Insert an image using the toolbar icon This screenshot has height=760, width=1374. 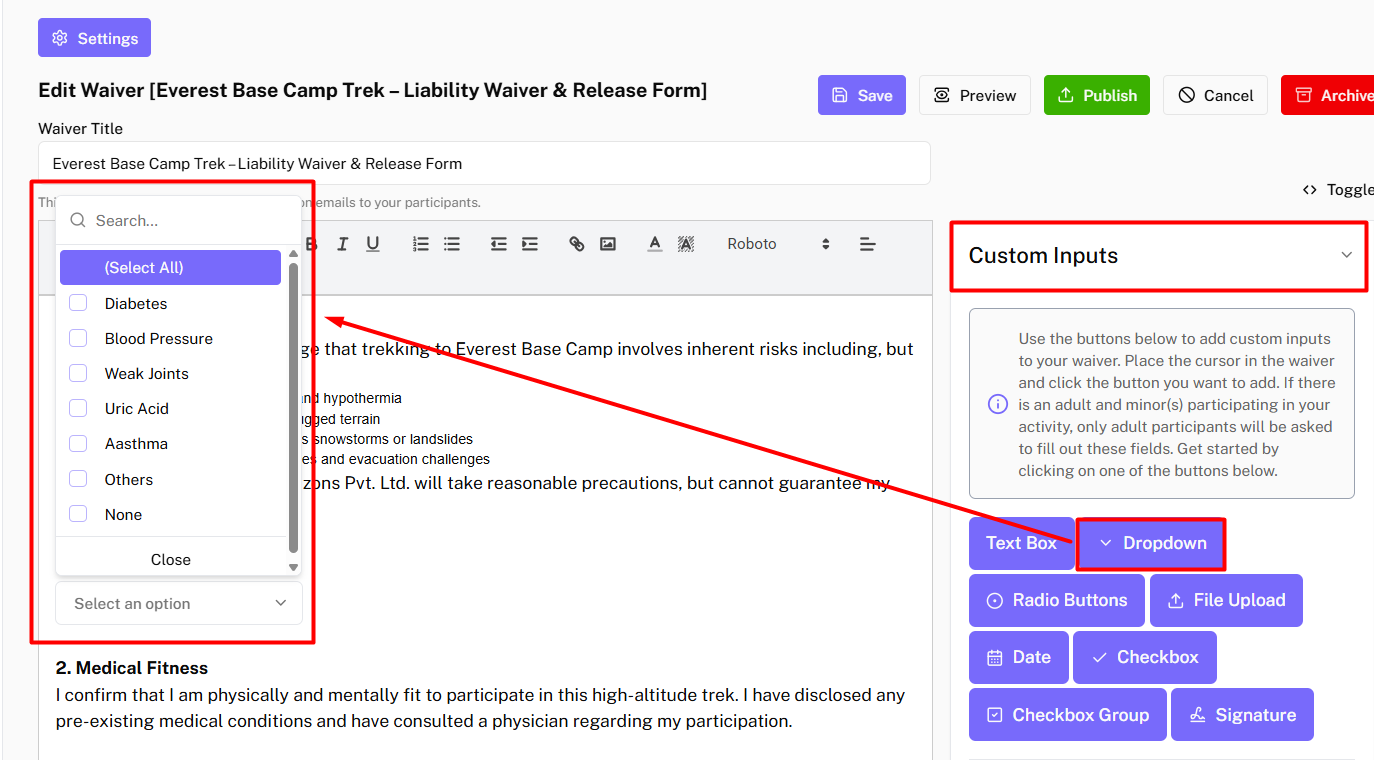coord(608,244)
